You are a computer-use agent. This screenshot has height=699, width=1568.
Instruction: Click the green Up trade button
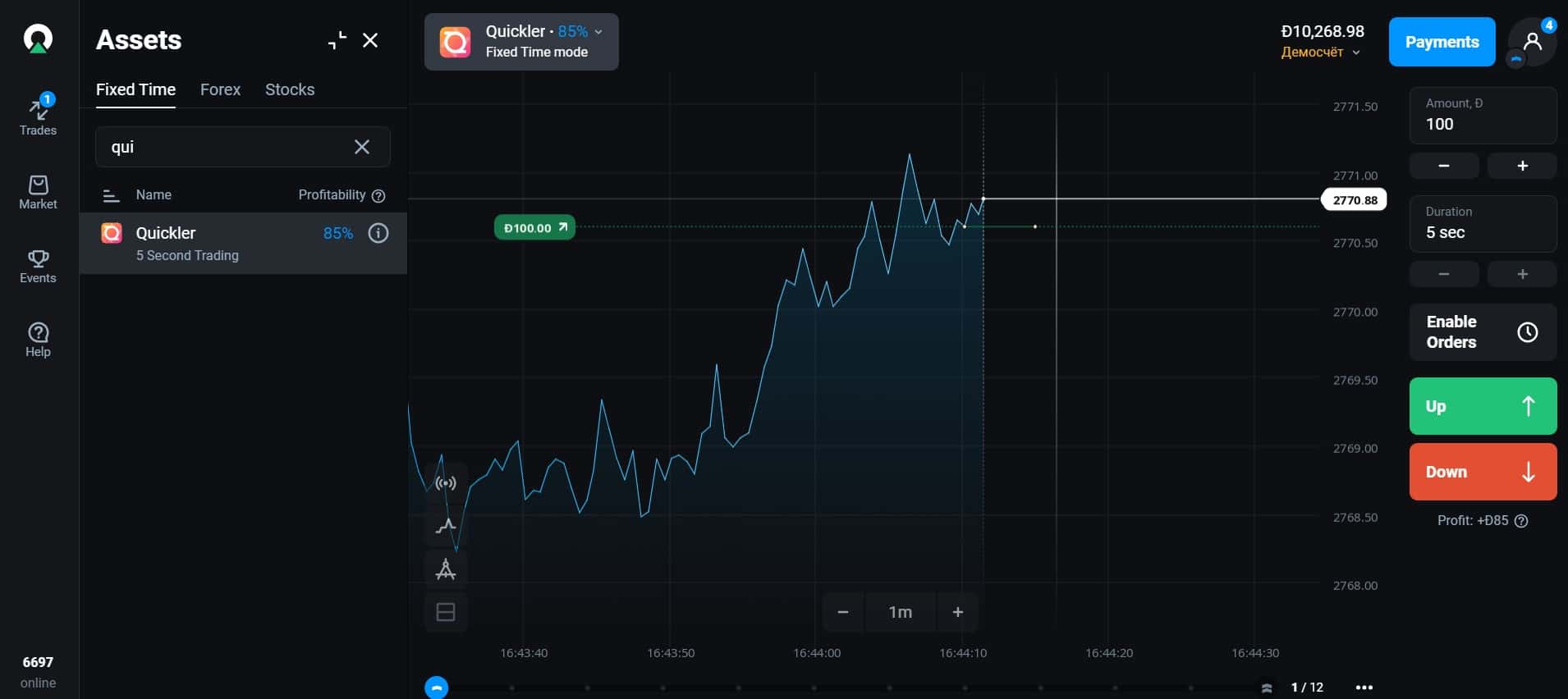pos(1483,406)
